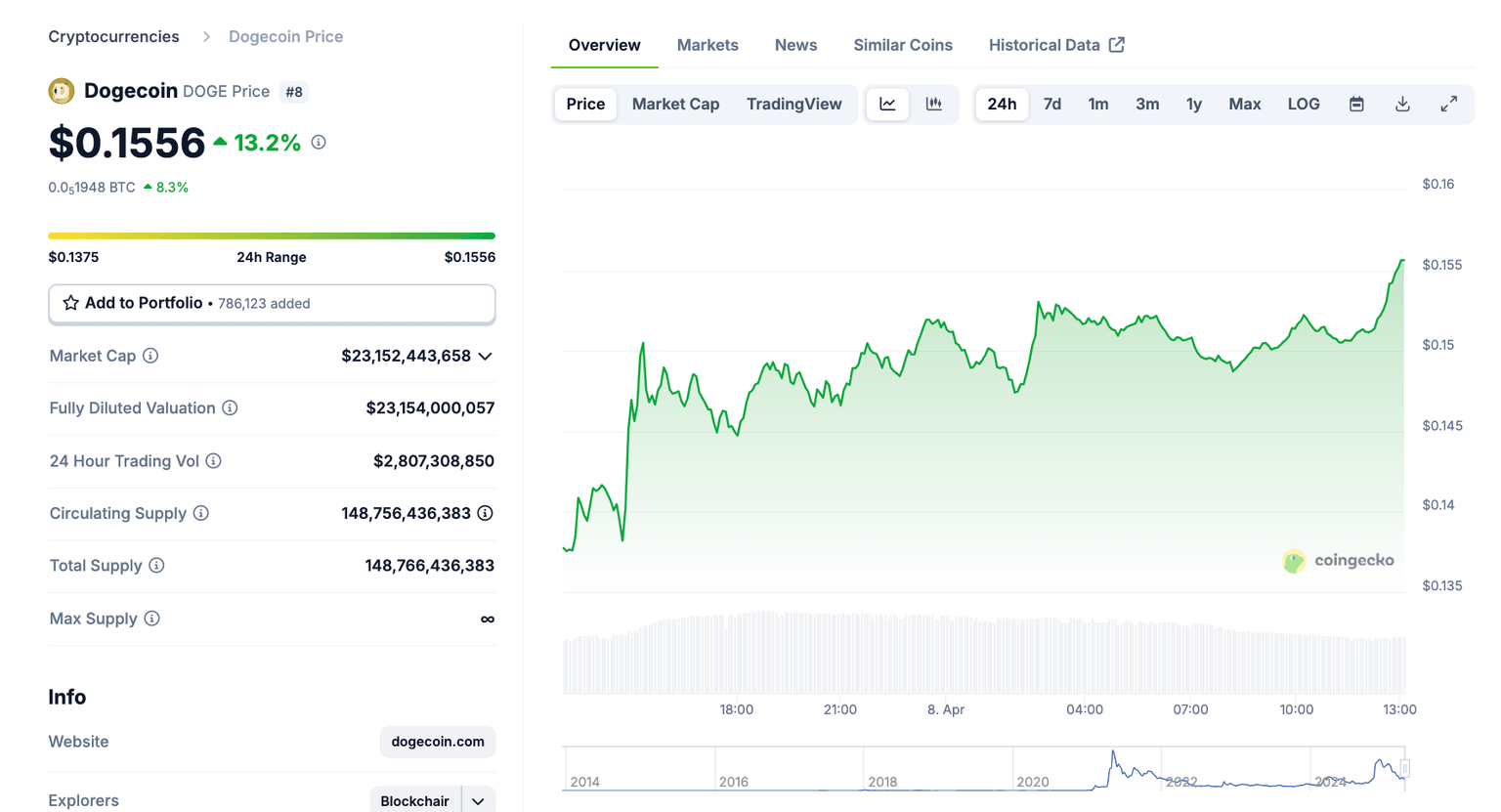Expand the Circulating Supply info icon
Screen dimensions: 1501x812
pos(201,513)
